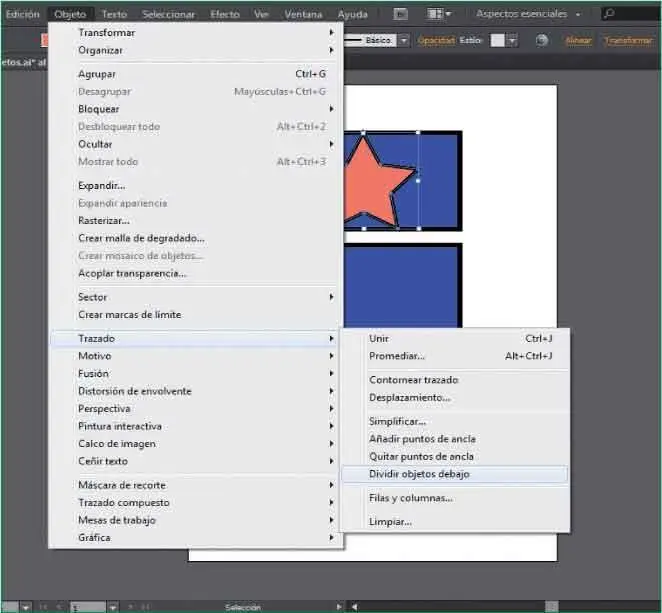662x613 pixels.
Task: Click the Go to Bridge icon
Action: click(x=400, y=14)
